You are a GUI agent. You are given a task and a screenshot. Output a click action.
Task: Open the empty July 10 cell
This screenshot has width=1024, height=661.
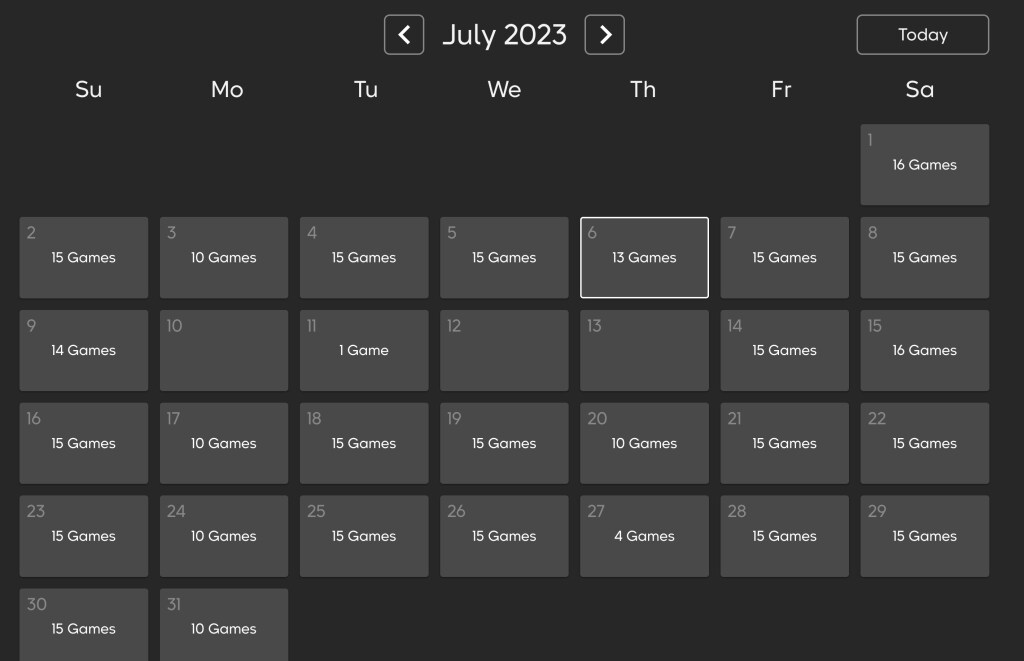tap(224, 350)
